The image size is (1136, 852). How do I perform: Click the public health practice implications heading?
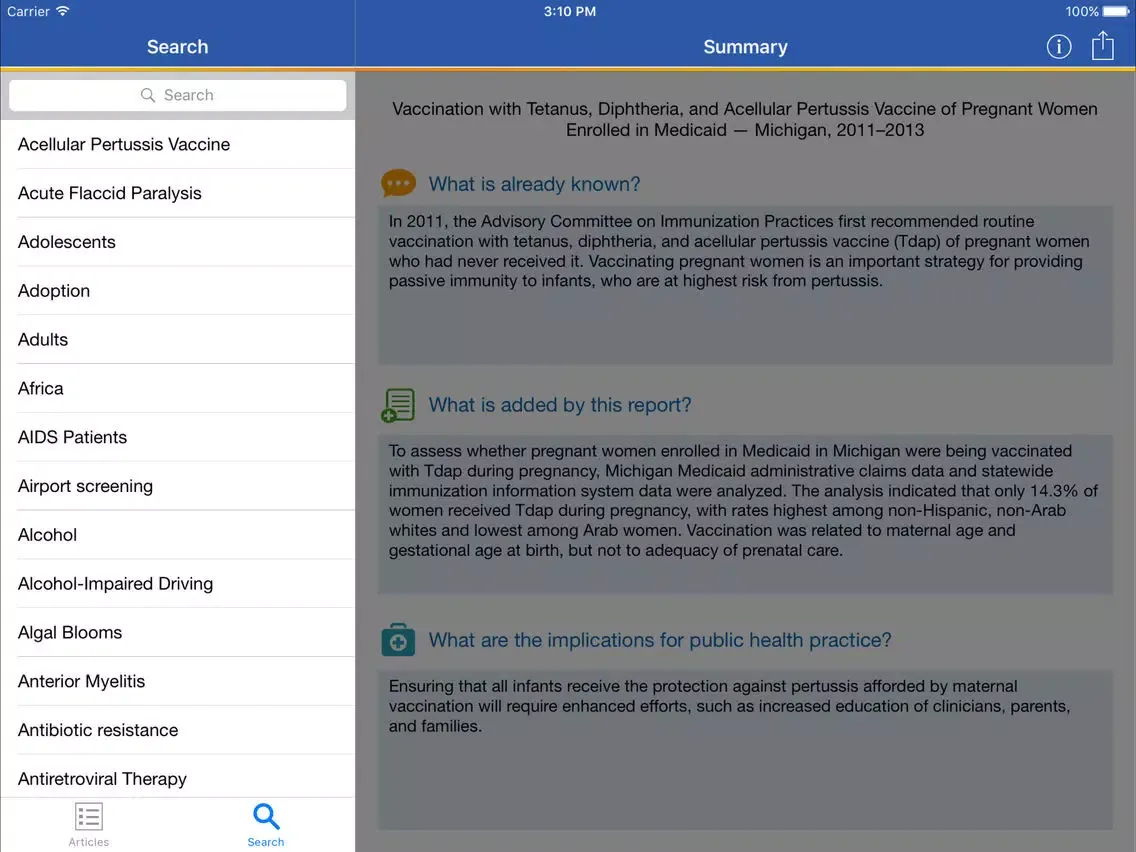659,640
